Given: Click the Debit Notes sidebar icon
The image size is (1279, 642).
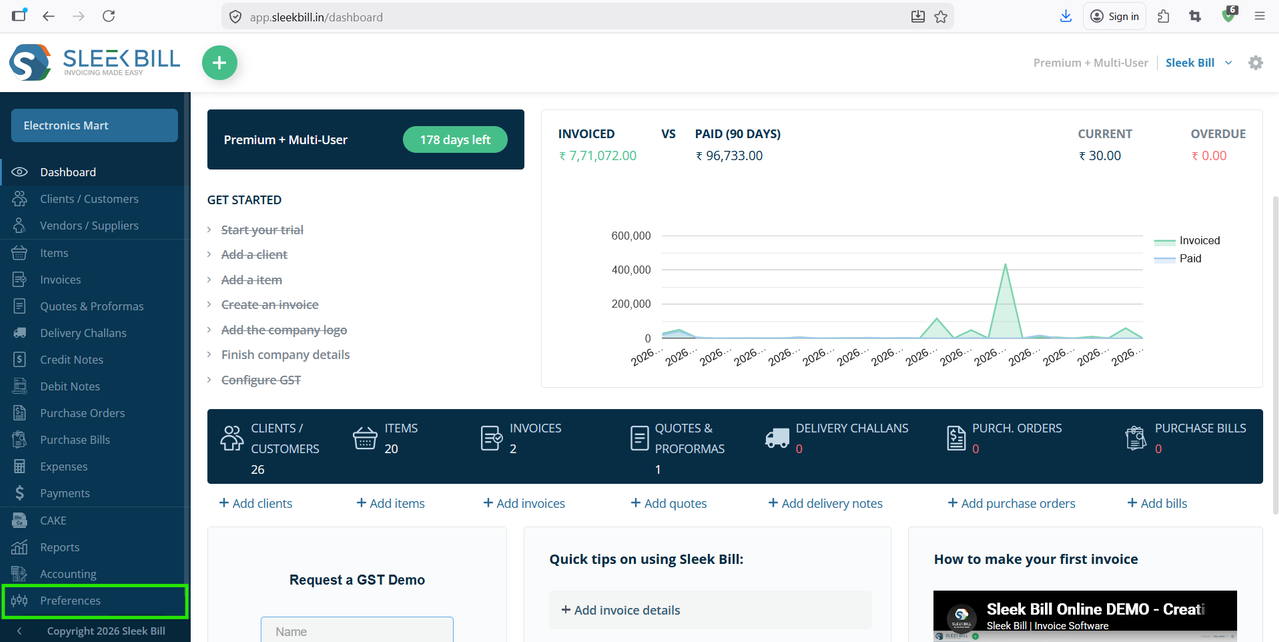Looking at the screenshot, I should click(19, 386).
